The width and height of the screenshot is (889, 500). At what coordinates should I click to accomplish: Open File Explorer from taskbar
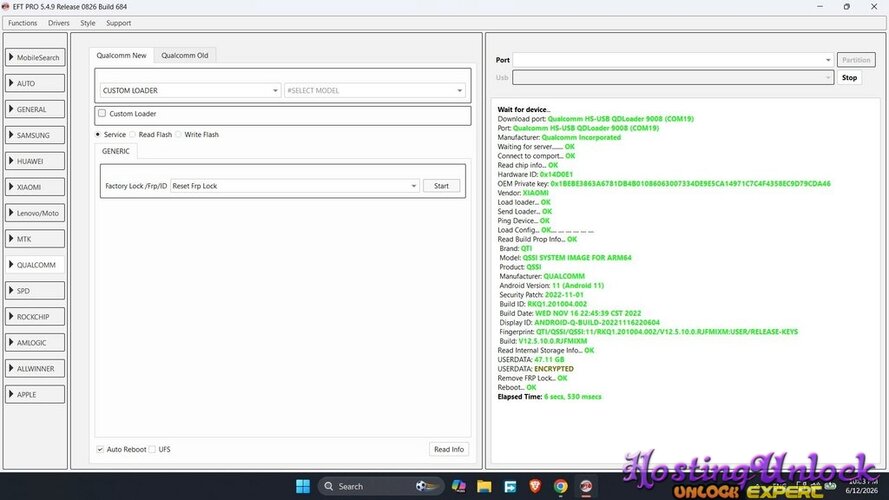point(484,486)
